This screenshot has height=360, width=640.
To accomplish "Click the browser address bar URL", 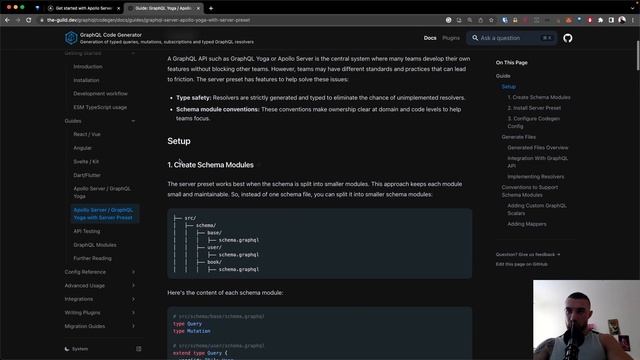I will pyautogui.click(x=148, y=20).
